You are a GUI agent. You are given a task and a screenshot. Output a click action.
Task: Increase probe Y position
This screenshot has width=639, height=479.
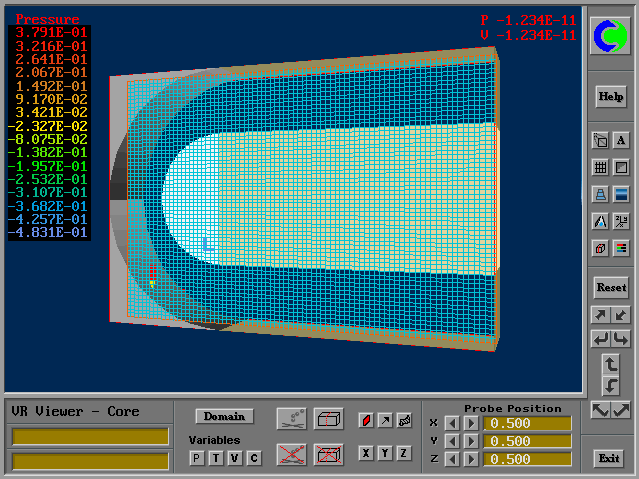point(472,441)
